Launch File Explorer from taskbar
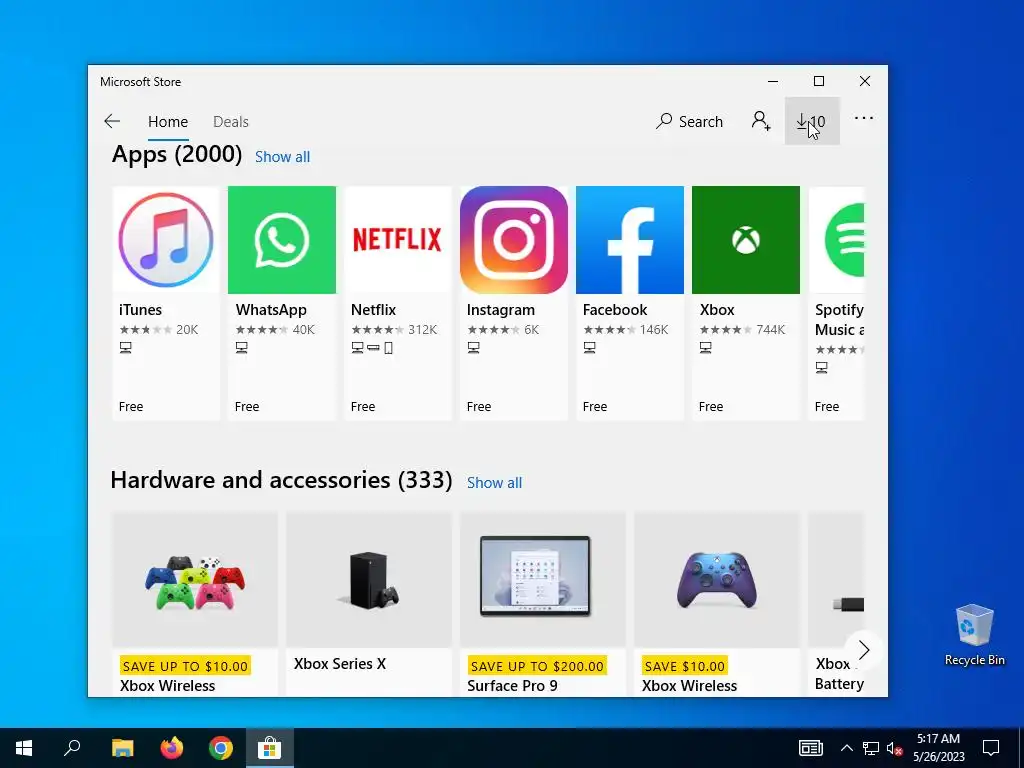The height and width of the screenshot is (768, 1024). [122, 748]
